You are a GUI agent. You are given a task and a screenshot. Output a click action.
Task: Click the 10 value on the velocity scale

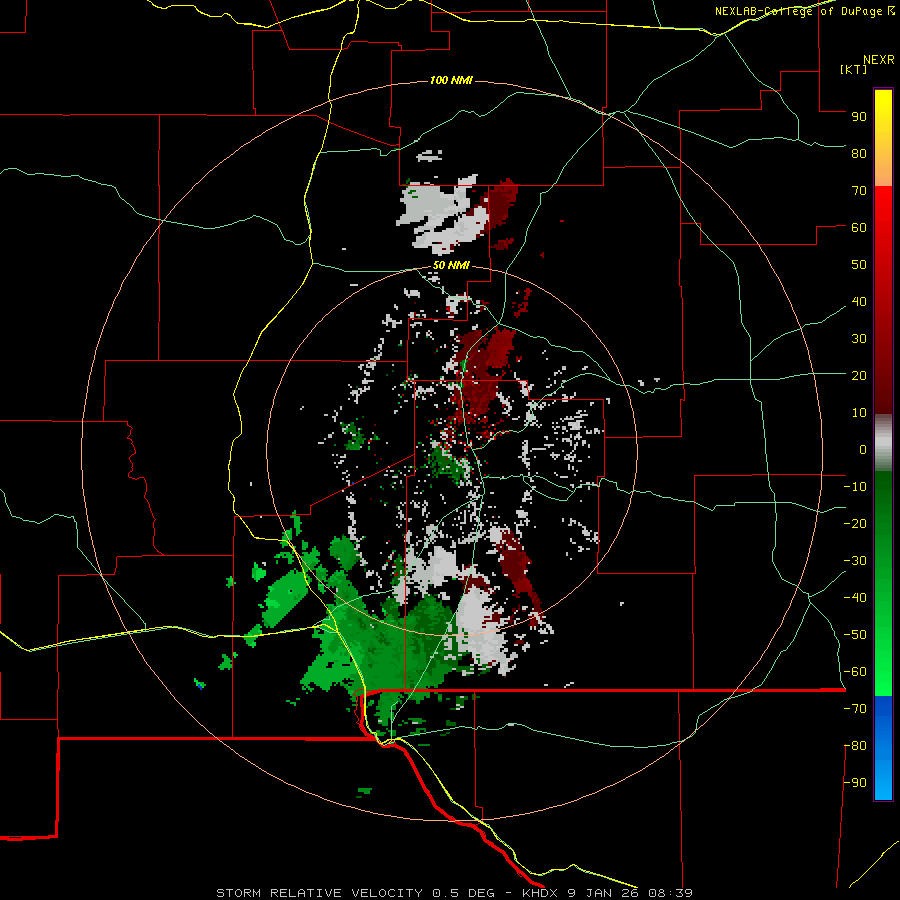(x=859, y=413)
